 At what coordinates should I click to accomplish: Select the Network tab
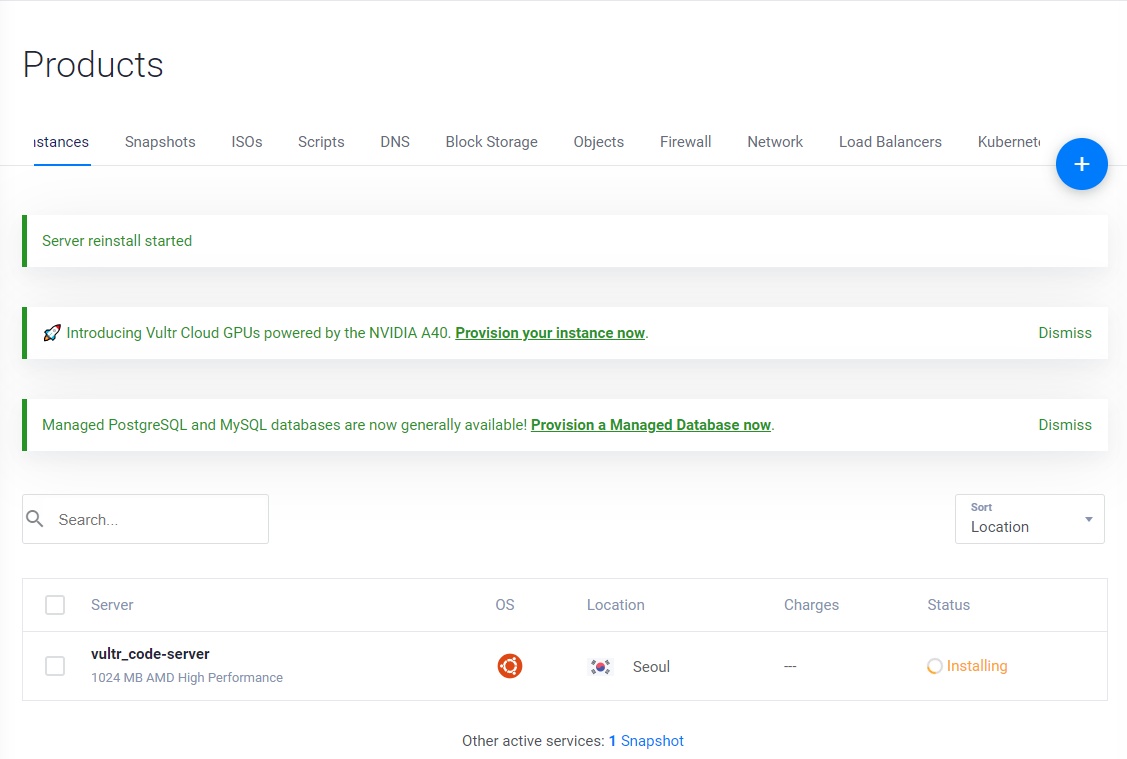[775, 142]
